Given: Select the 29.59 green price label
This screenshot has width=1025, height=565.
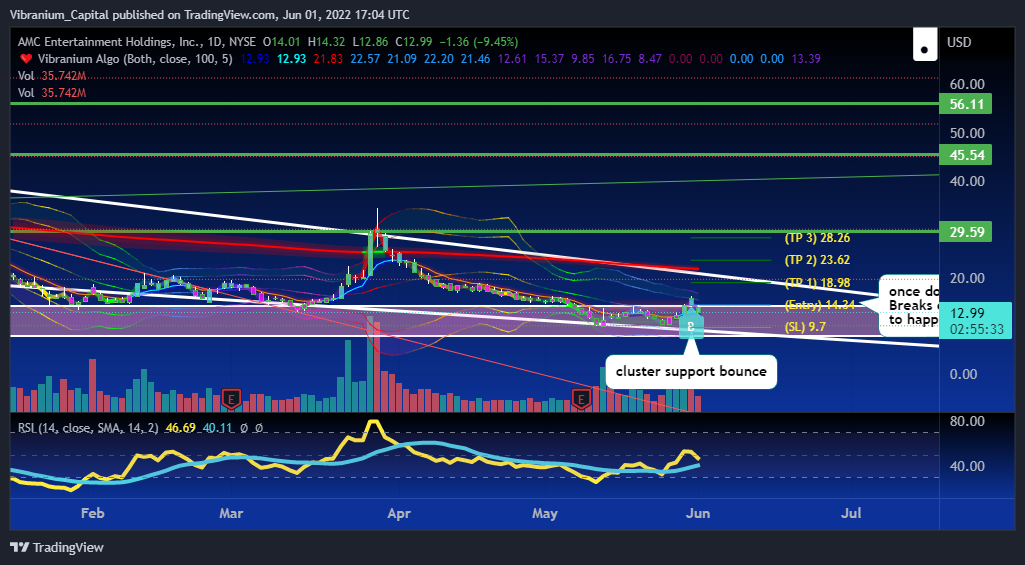Looking at the screenshot, I should (x=966, y=231).
